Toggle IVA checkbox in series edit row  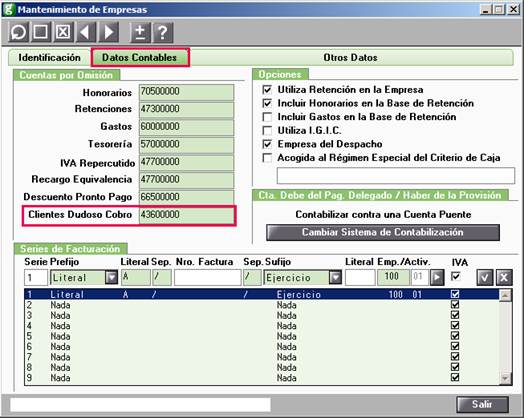(x=455, y=276)
